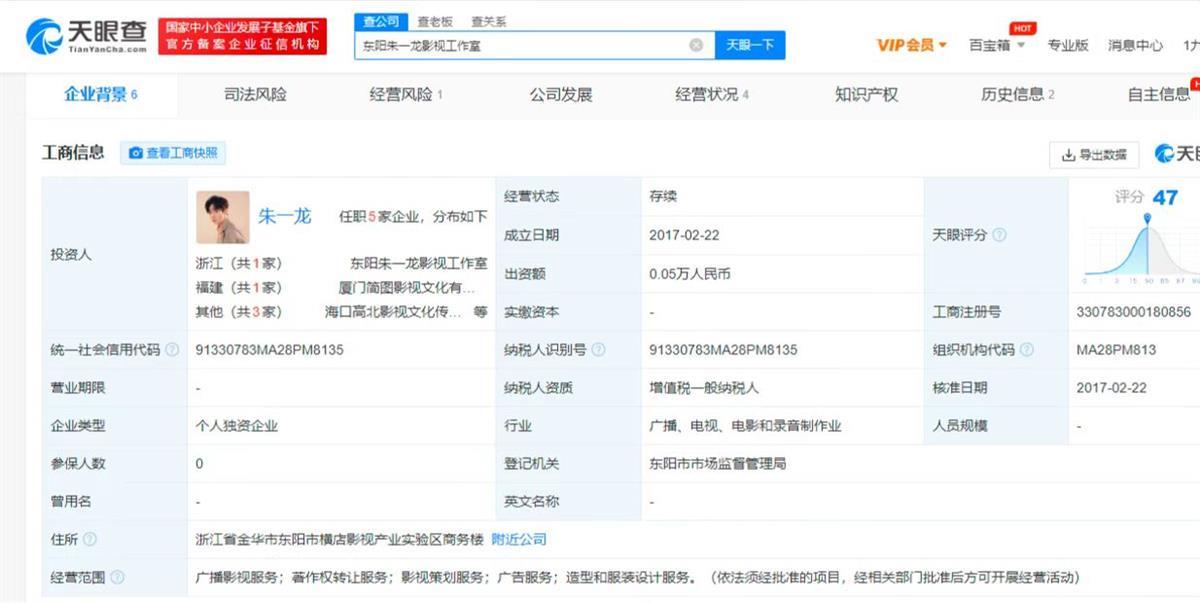Click the 其他（共3家） region entry
The width and height of the screenshot is (1200, 603).
[x=239, y=312]
